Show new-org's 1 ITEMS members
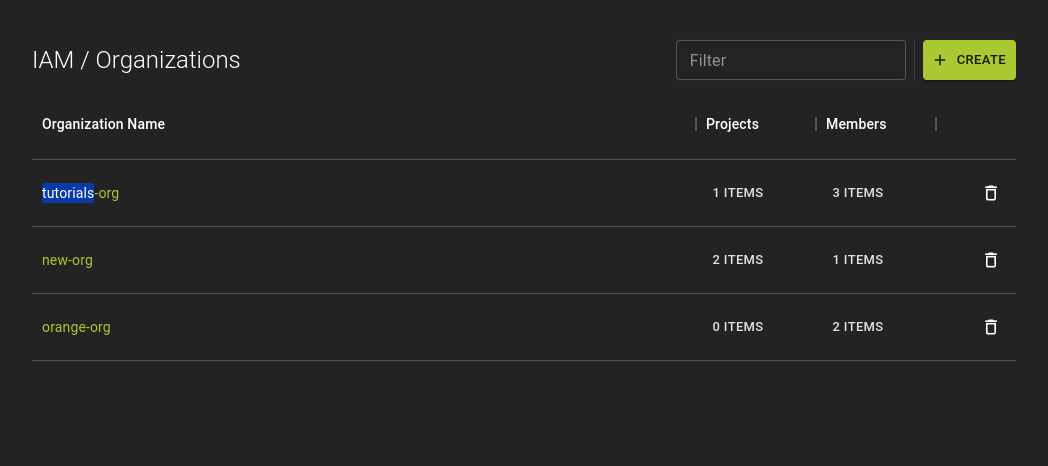The image size is (1048, 466). (858, 260)
